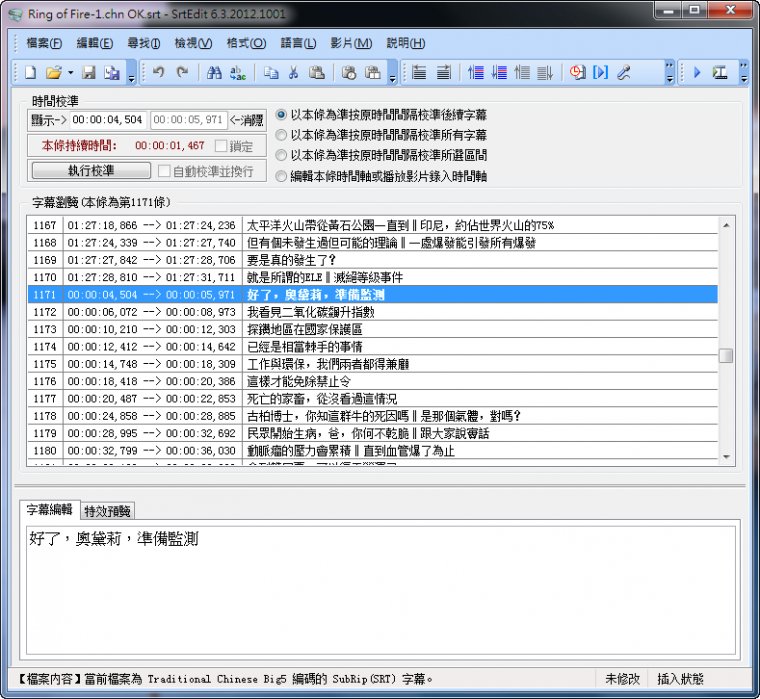760x699 pixels.
Task: Click the Save As icon
Action: (x=112, y=73)
